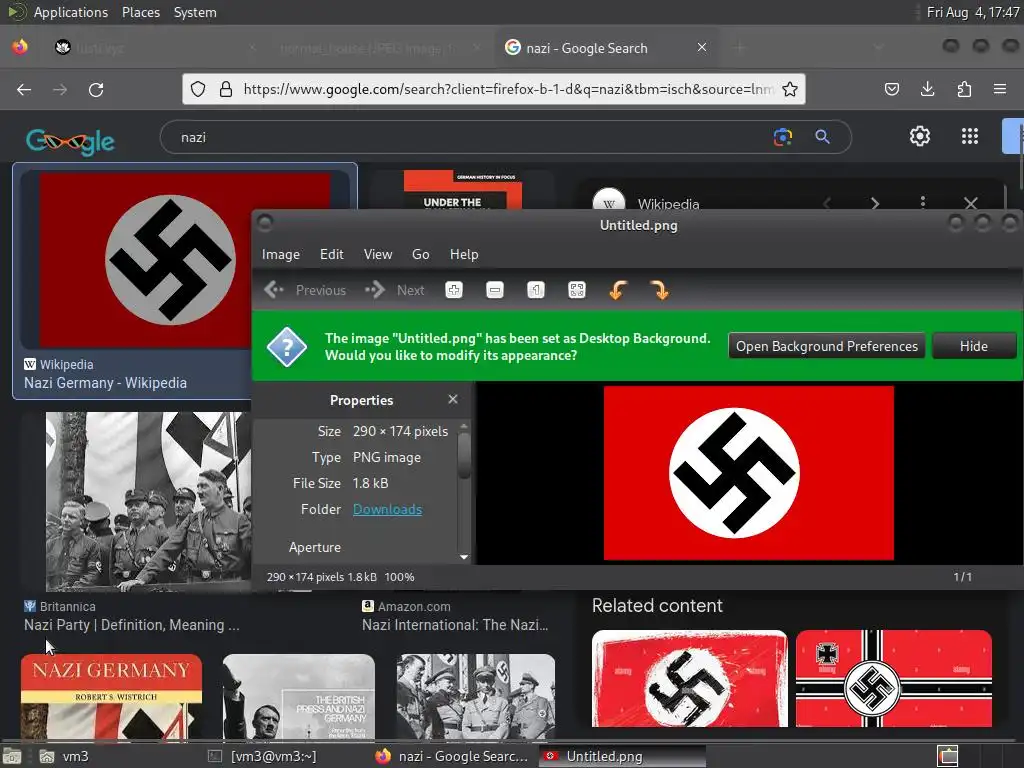Open Firefox downloads panel
The width and height of the screenshot is (1024, 768).
point(927,89)
